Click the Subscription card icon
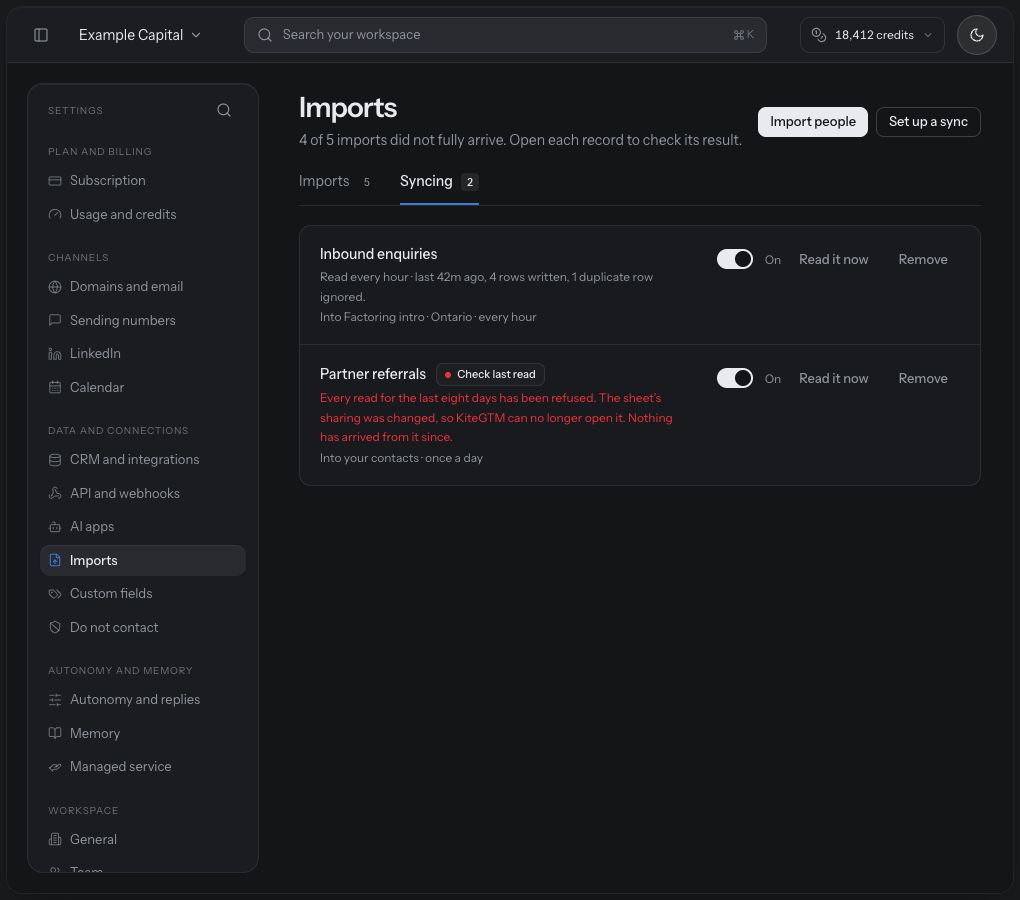The image size is (1020, 900). (55, 181)
